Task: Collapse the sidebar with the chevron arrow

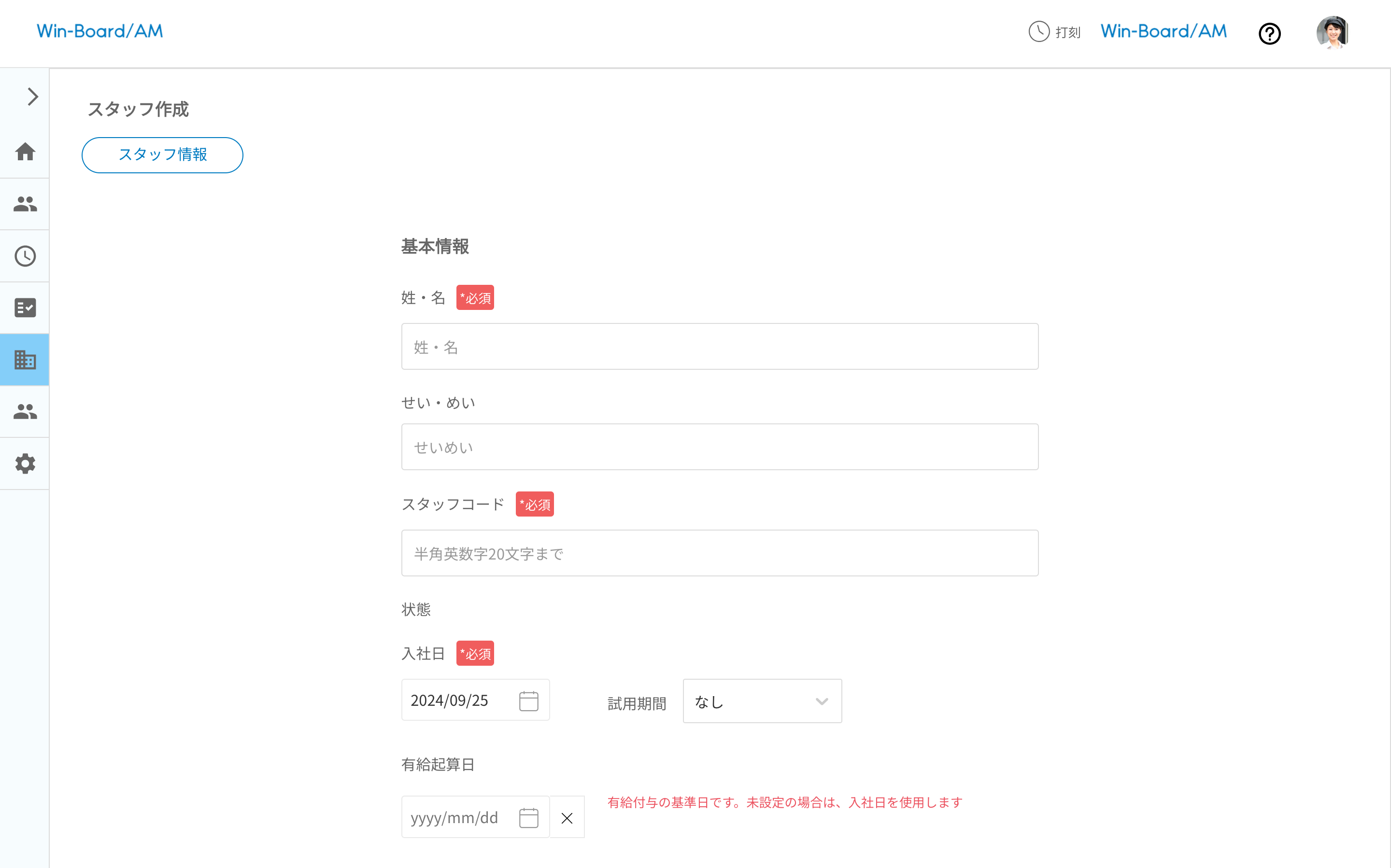Action: (31, 97)
